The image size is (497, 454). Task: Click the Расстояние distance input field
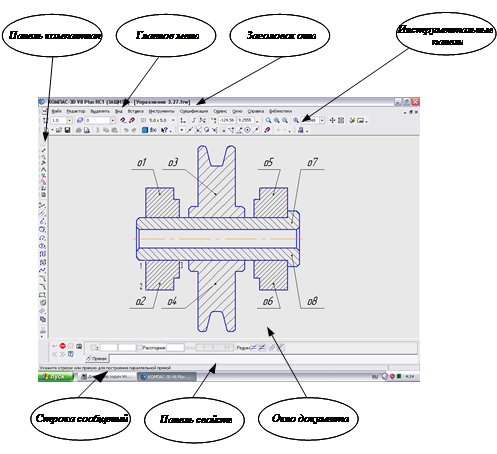click(175, 348)
